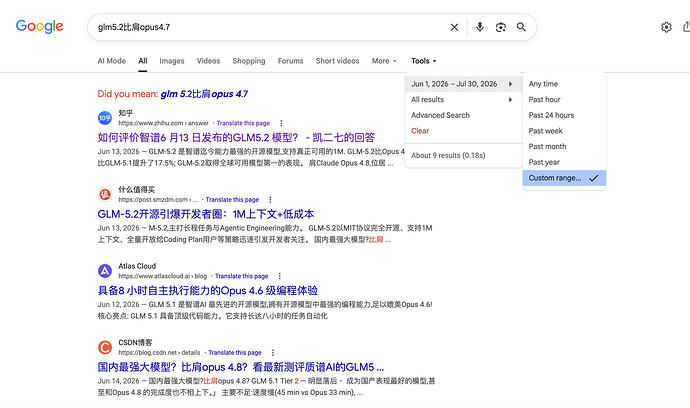Image resolution: width=690 pixels, height=408 pixels.
Task: Click the magnifying glass search button
Action: pyautogui.click(x=521, y=27)
